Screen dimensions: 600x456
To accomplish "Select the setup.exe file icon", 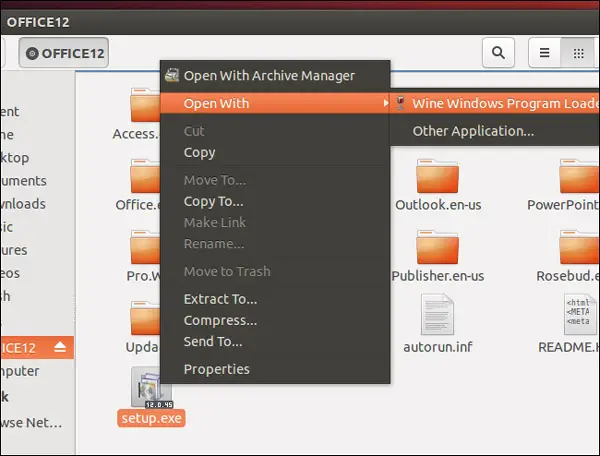I will pyautogui.click(x=152, y=388).
